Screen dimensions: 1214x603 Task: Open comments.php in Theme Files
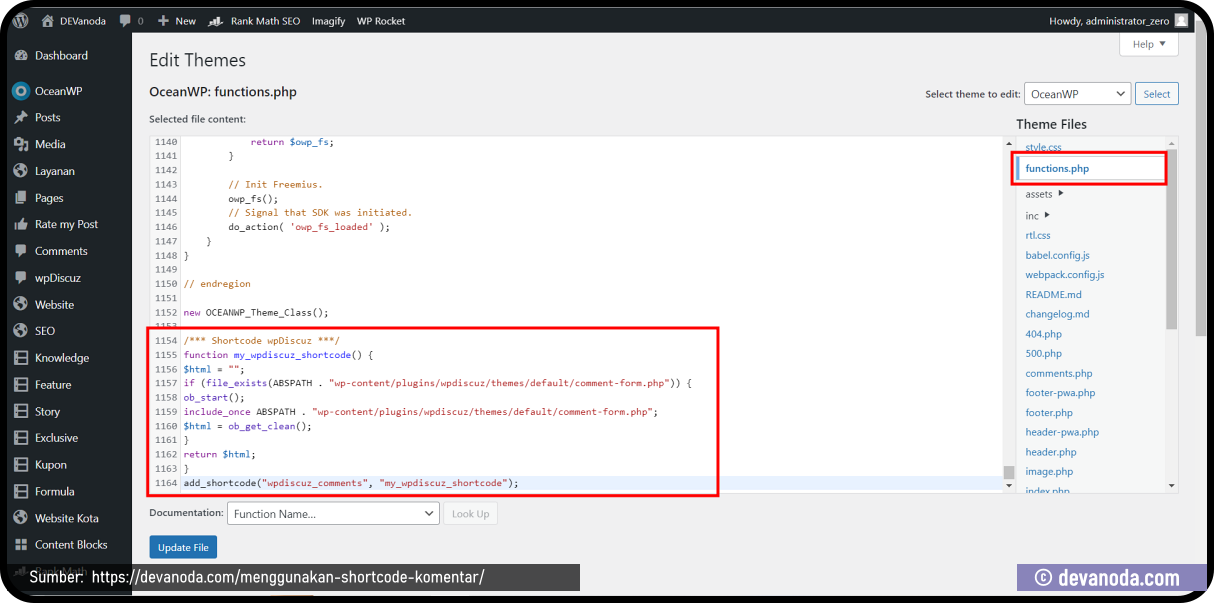pos(1059,374)
